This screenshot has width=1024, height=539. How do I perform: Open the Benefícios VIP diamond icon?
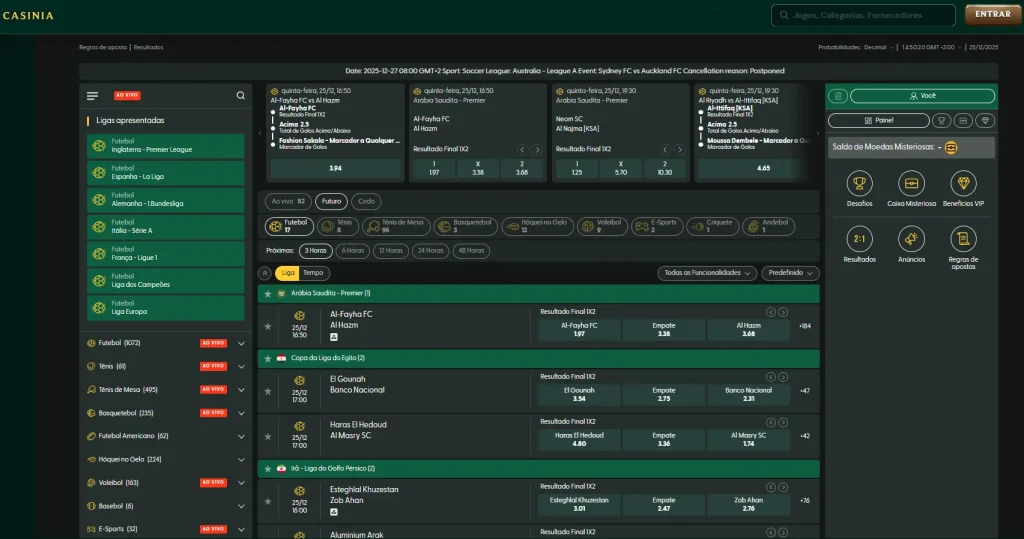pyautogui.click(x=963, y=184)
